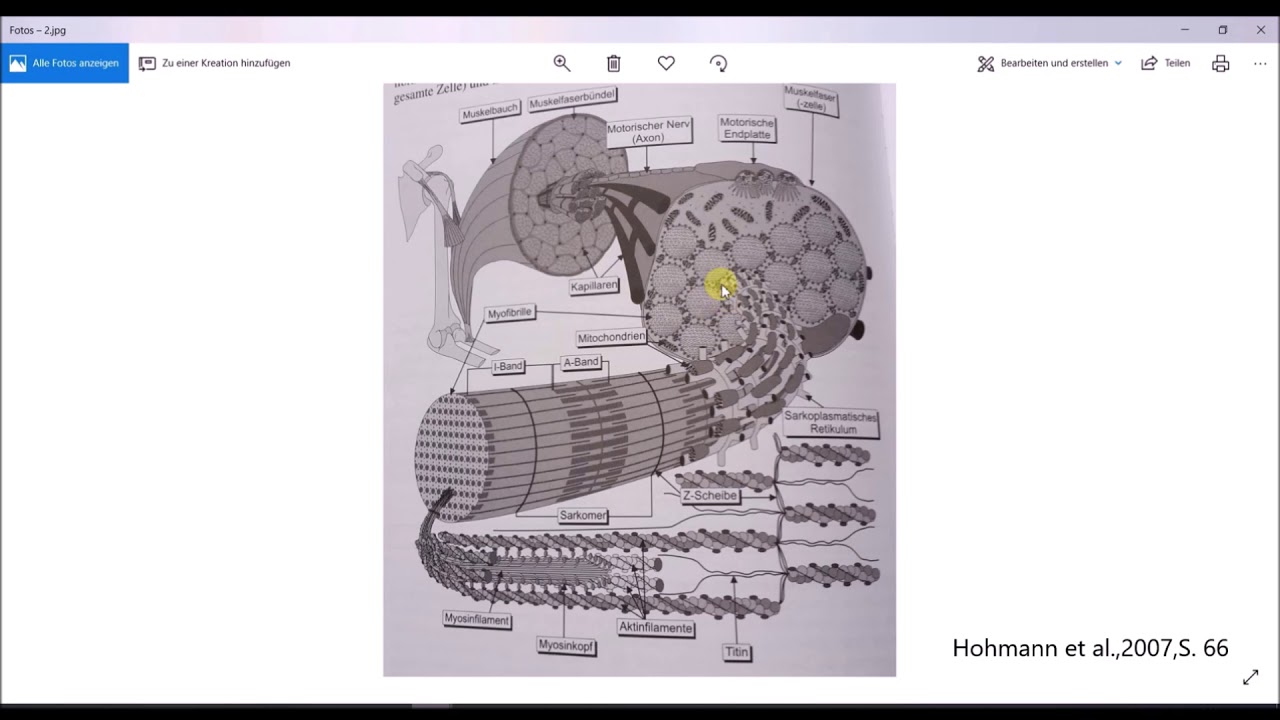Click the I-Band label in the diagram

pyautogui.click(x=508, y=366)
